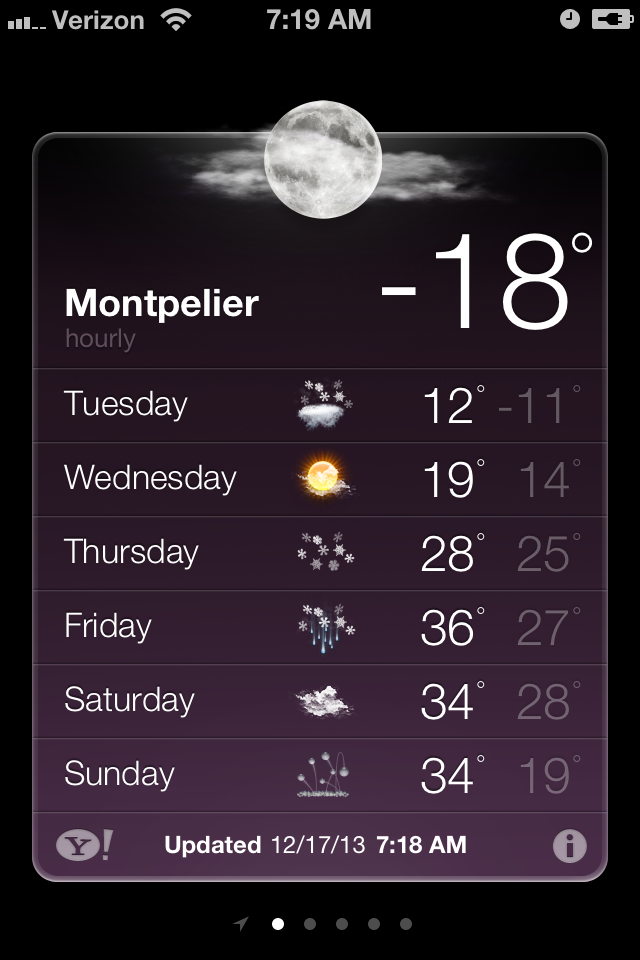Select the current location page arrow
This screenshot has height=960, width=640.
pyautogui.click(x=241, y=924)
